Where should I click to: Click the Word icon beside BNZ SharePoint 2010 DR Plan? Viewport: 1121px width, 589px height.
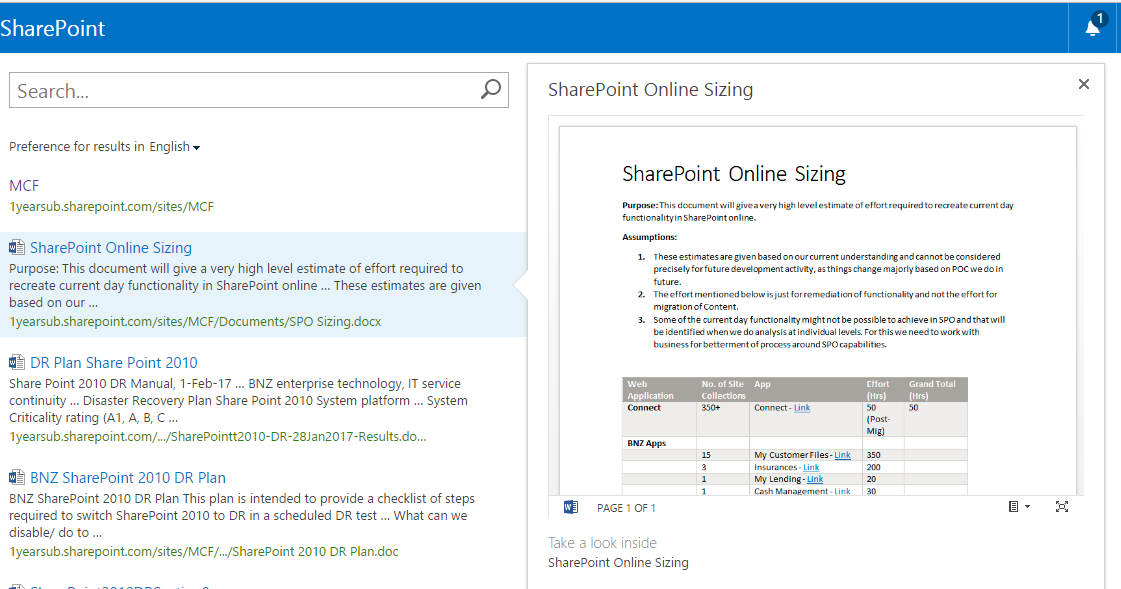[x=15, y=477]
